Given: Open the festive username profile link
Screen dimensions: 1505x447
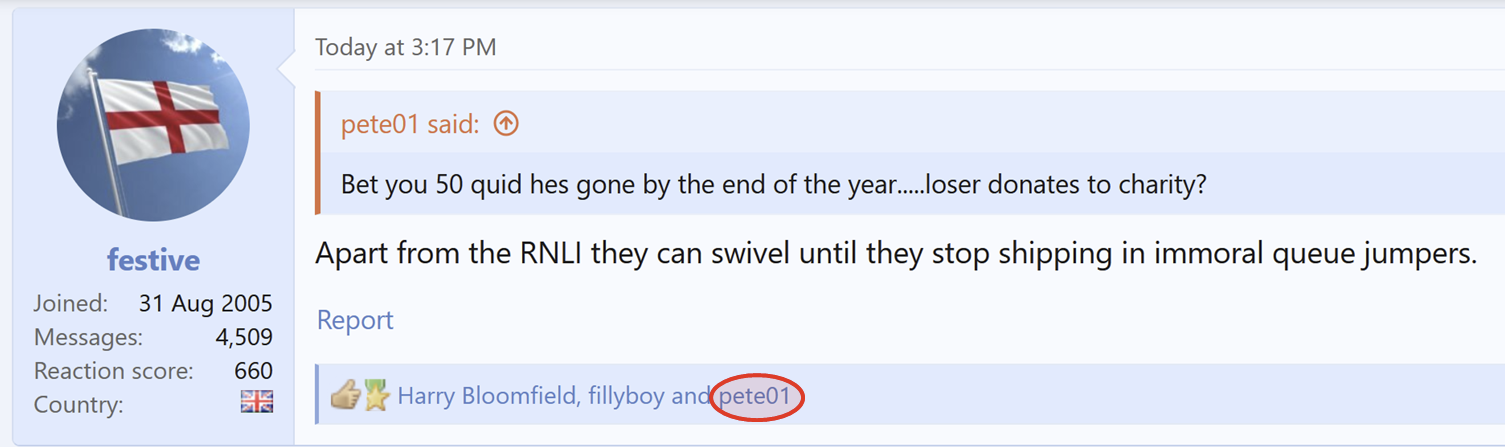Looking at the screenshot, I should (153, 260).
